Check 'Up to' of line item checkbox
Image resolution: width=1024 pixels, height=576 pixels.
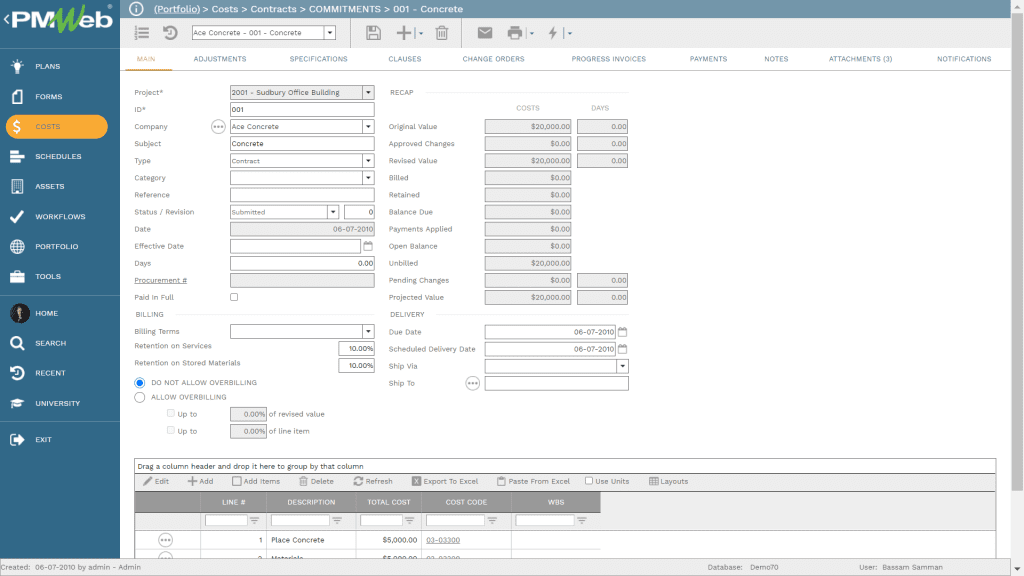[x=170, y=430]
